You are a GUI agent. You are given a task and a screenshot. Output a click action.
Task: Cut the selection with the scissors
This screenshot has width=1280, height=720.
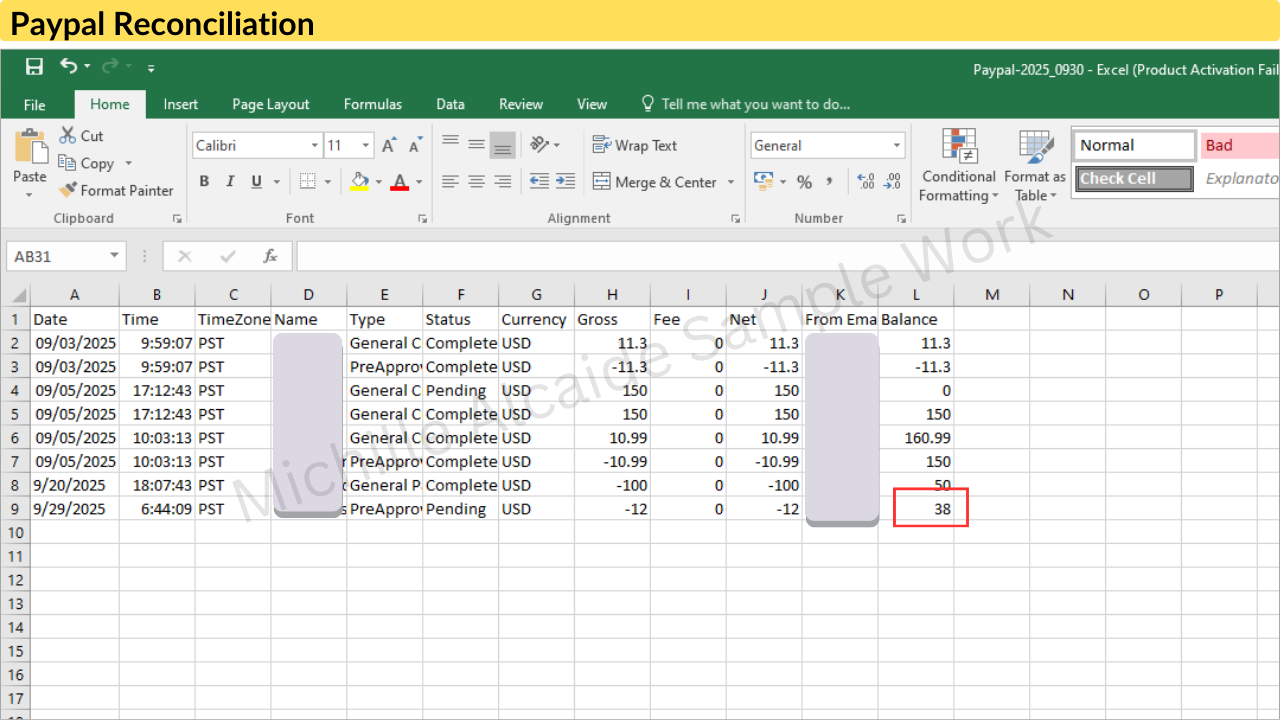[68, 136]
